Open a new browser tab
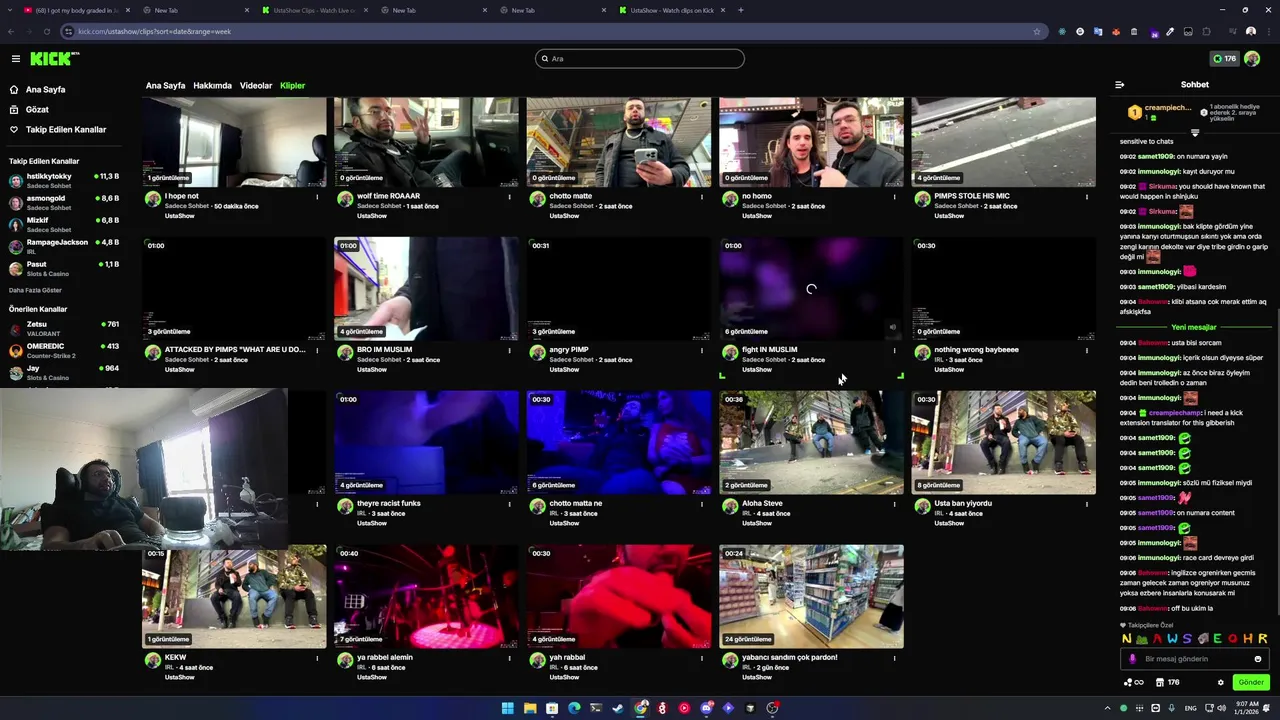This screenshot has height=720, width=1280. pos(740,10)
